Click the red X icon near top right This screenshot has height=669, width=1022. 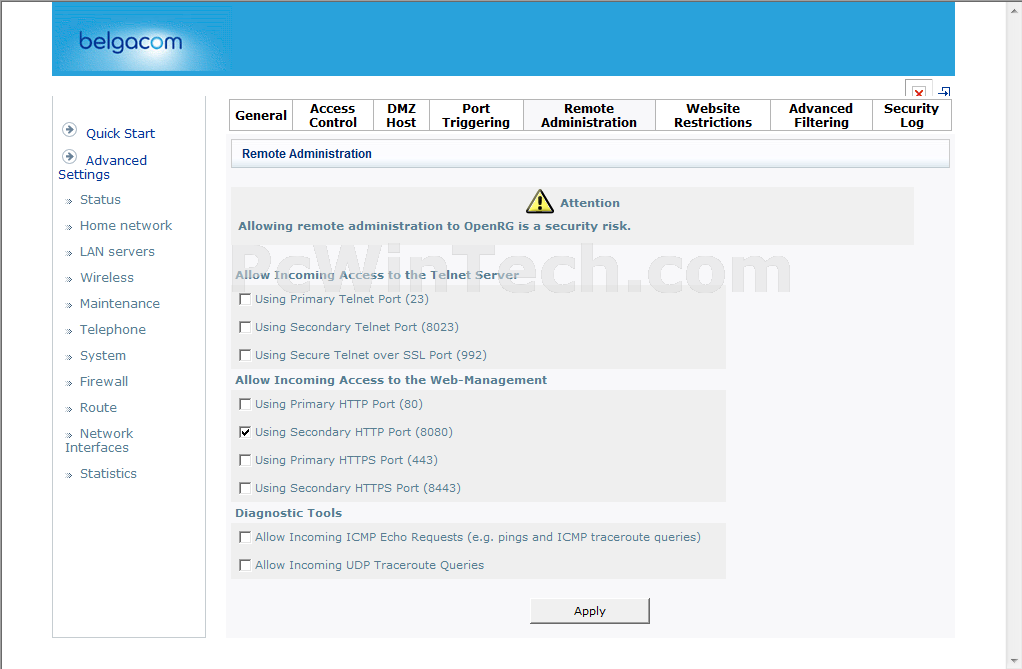[919, 92]
